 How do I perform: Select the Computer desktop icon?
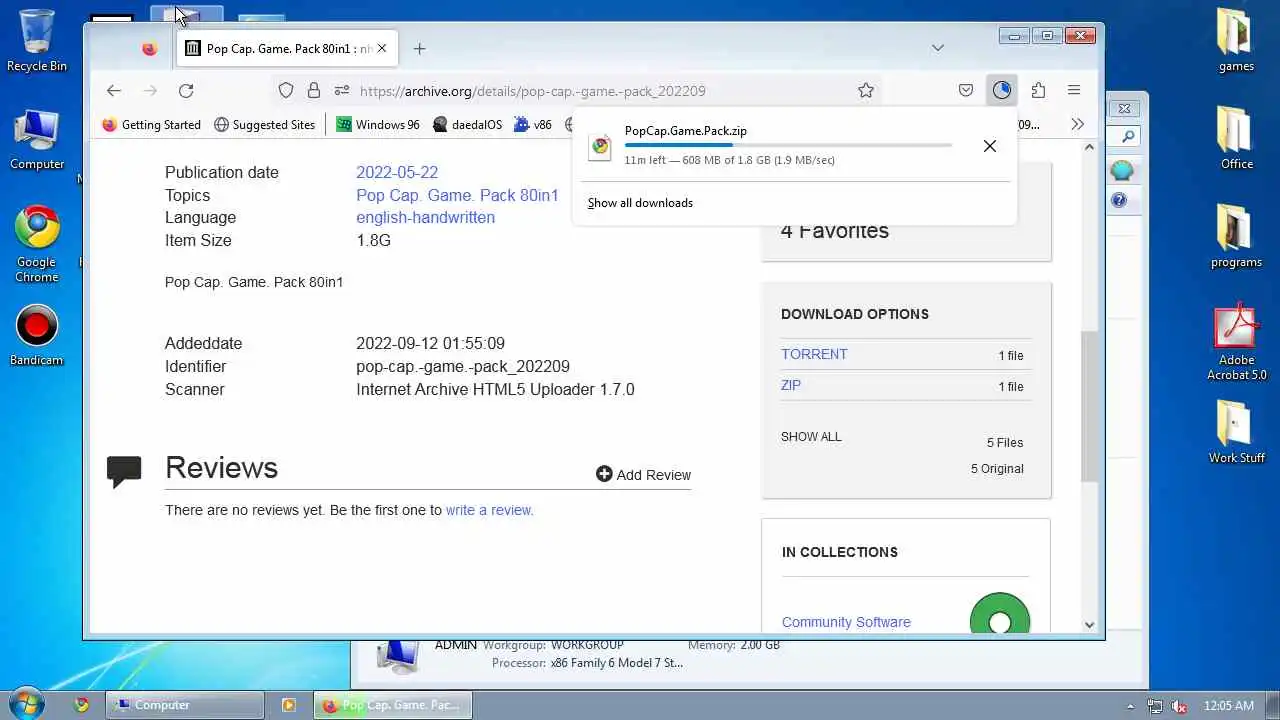coord(37,140)
